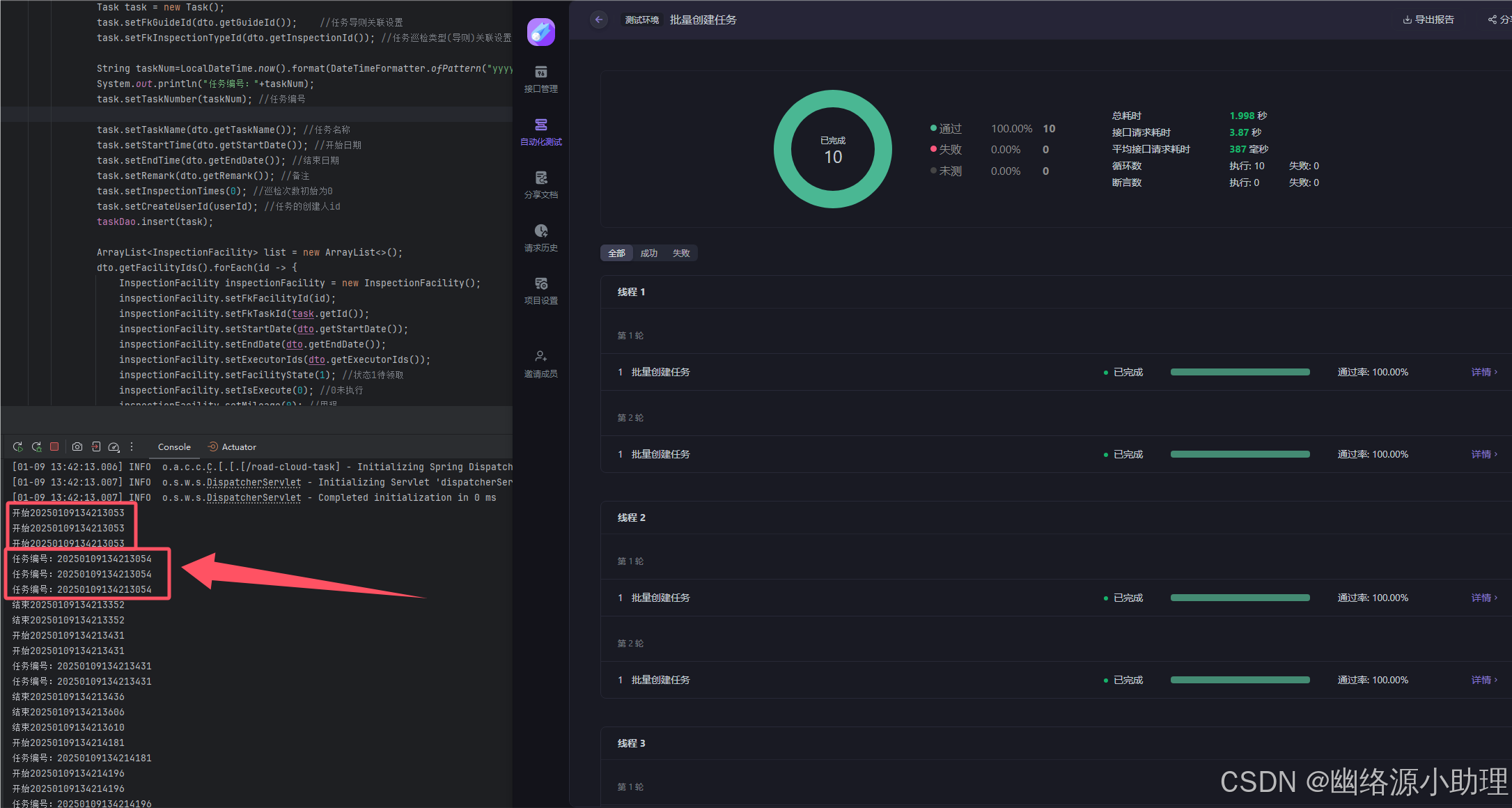Open the profiler gauge dropdown
The height and width of the screenshot is (808, 1512).
point(114,446)
